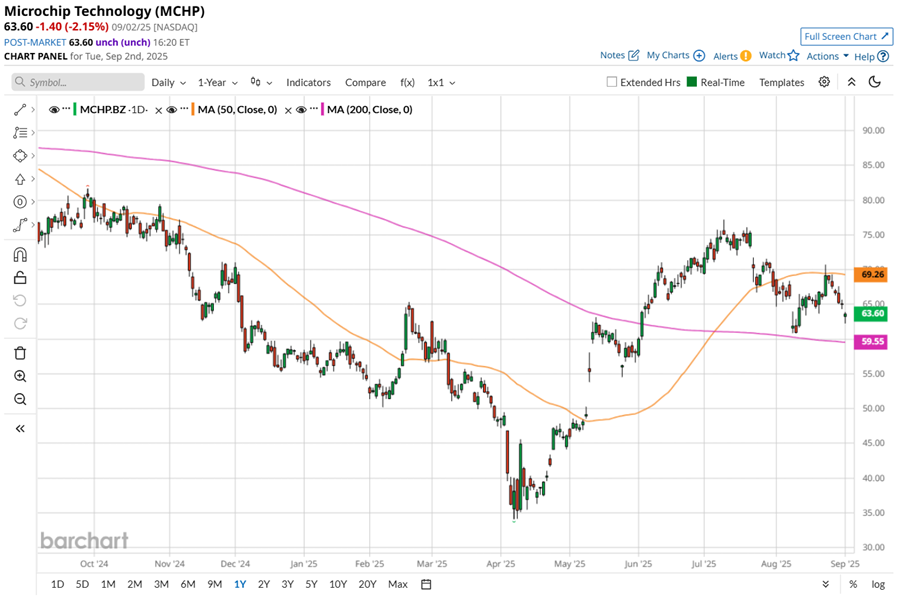904x599 pixels.
Task: Open the 1-Year period dropdown
Action: [x=217, y=82]
